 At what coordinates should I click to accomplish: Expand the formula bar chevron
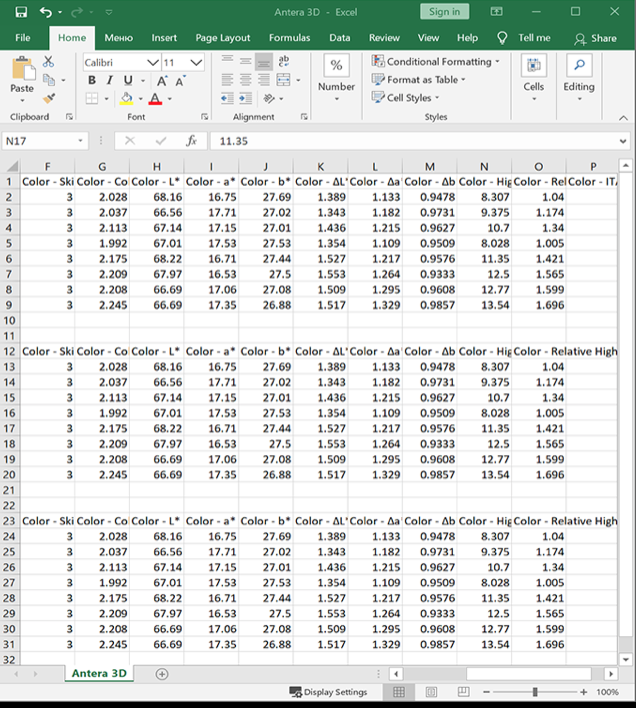[623, 141]
